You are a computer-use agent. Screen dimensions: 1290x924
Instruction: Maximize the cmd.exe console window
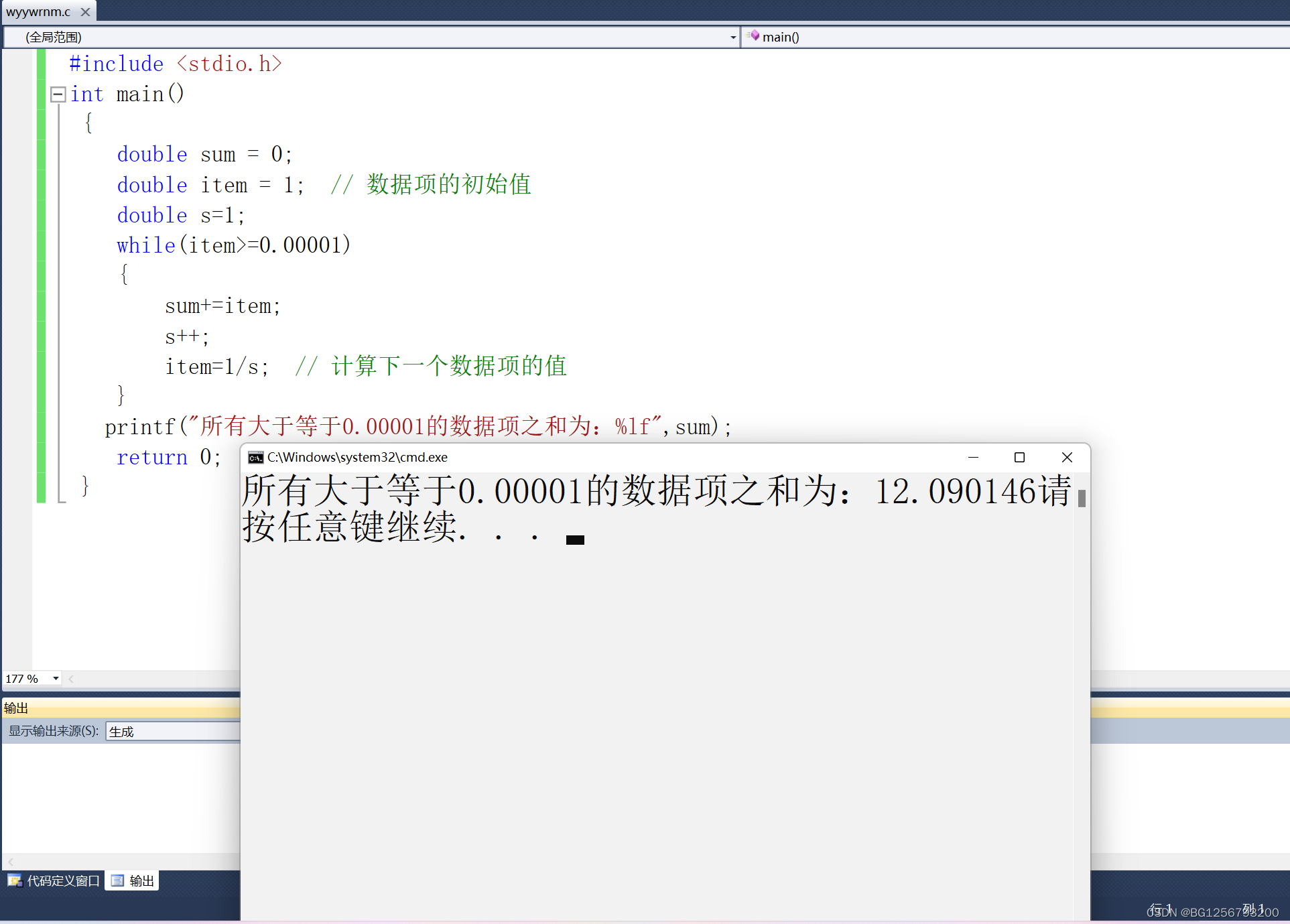(x=1019, y=458)
